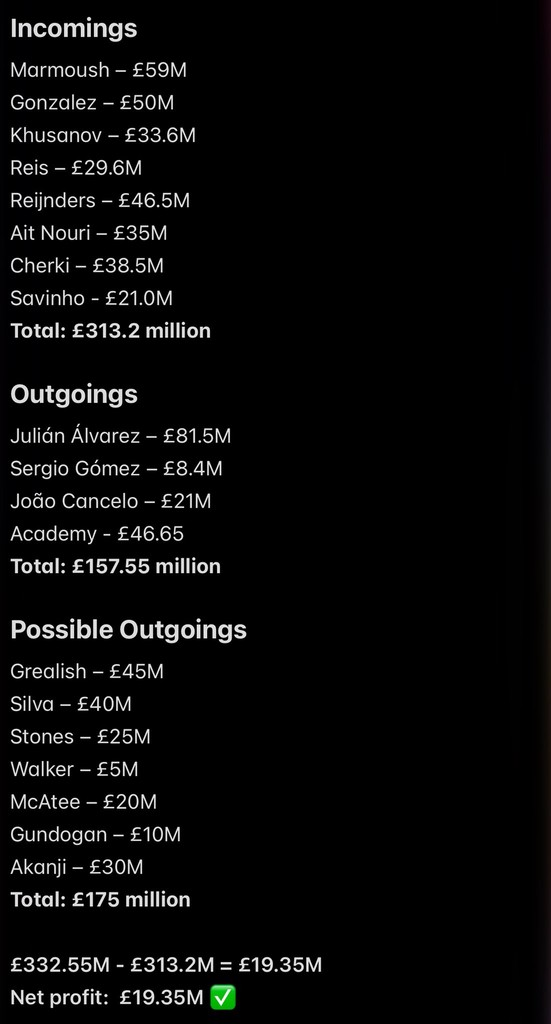Image resolution: width=551 pixels, height=1024 pixels.
Task: Tap the João Cancelo – £21M entry
Action: (x=111, y=501)
